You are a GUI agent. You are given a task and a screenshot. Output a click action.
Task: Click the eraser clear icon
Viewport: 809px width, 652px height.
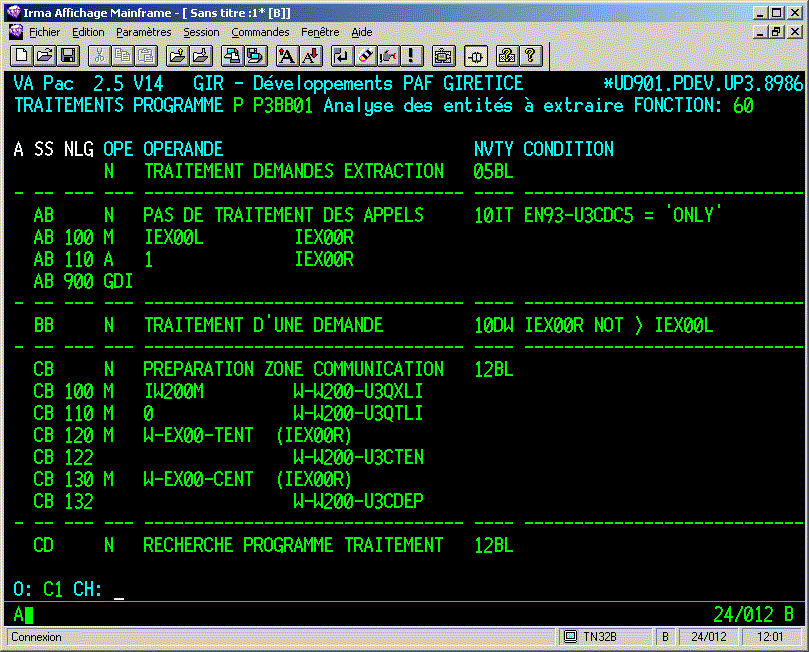365,56
